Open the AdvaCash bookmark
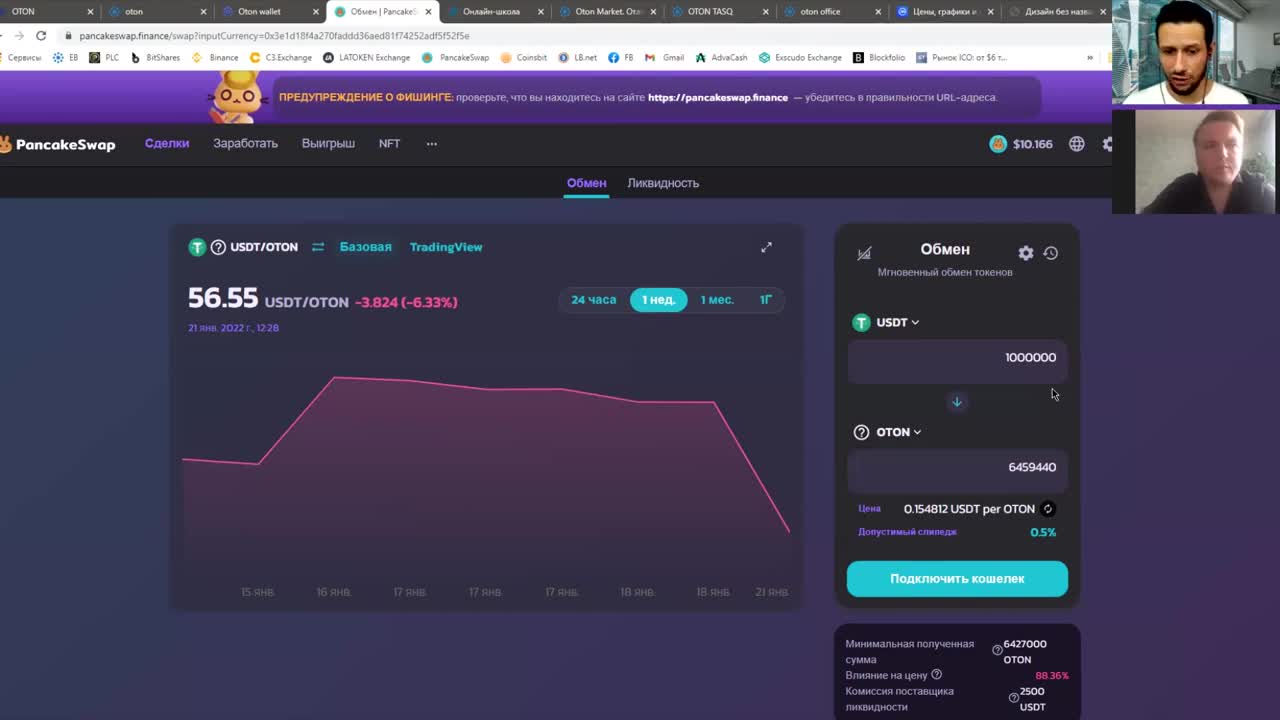Image resolution: width=1280 pixels, height=720 pixels. coord(721,57)
